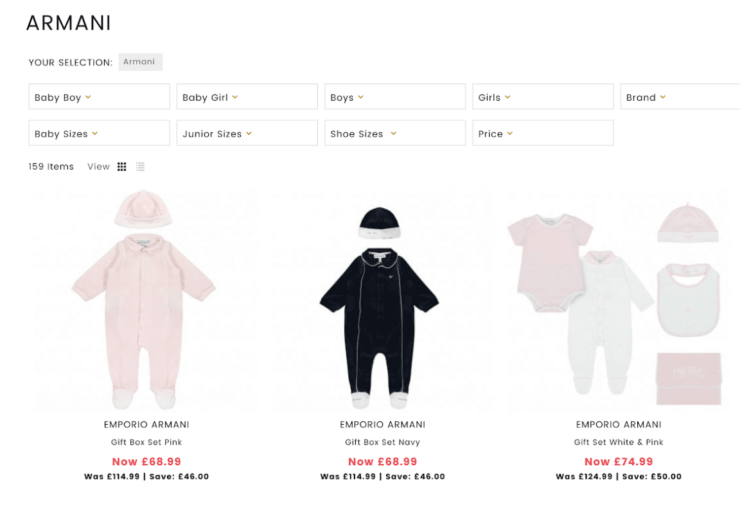The image size is (740, 514).
Task: Expand the Baby Girl filter
Action: click(x=247, y=97)
